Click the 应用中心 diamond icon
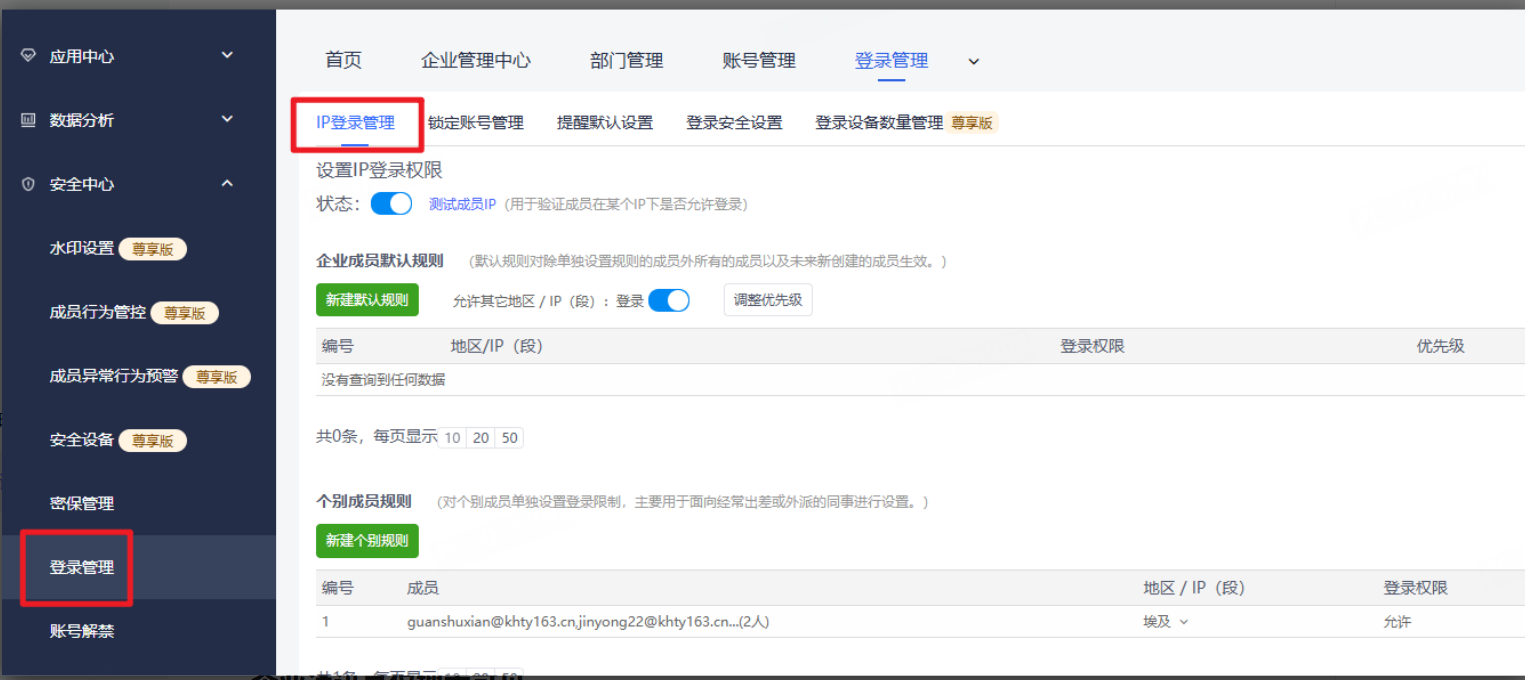Image resolution: width=1525 pixels, height=680 pixels. (x=28, y=57)
